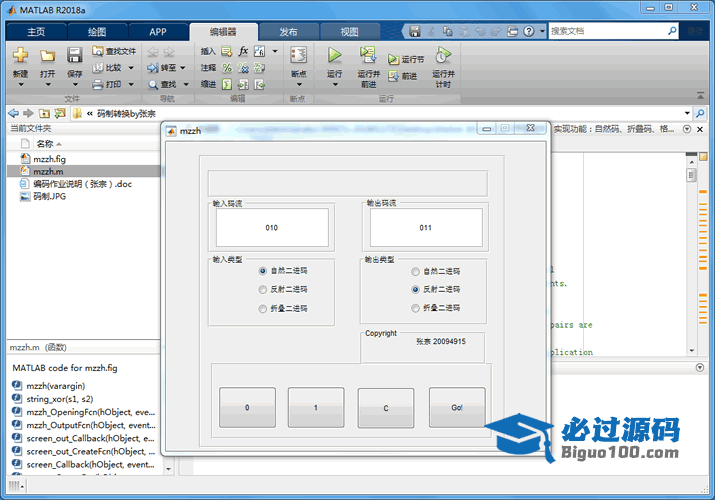Click the Print icon
715x500 pixels.
[x=98, y=84]
